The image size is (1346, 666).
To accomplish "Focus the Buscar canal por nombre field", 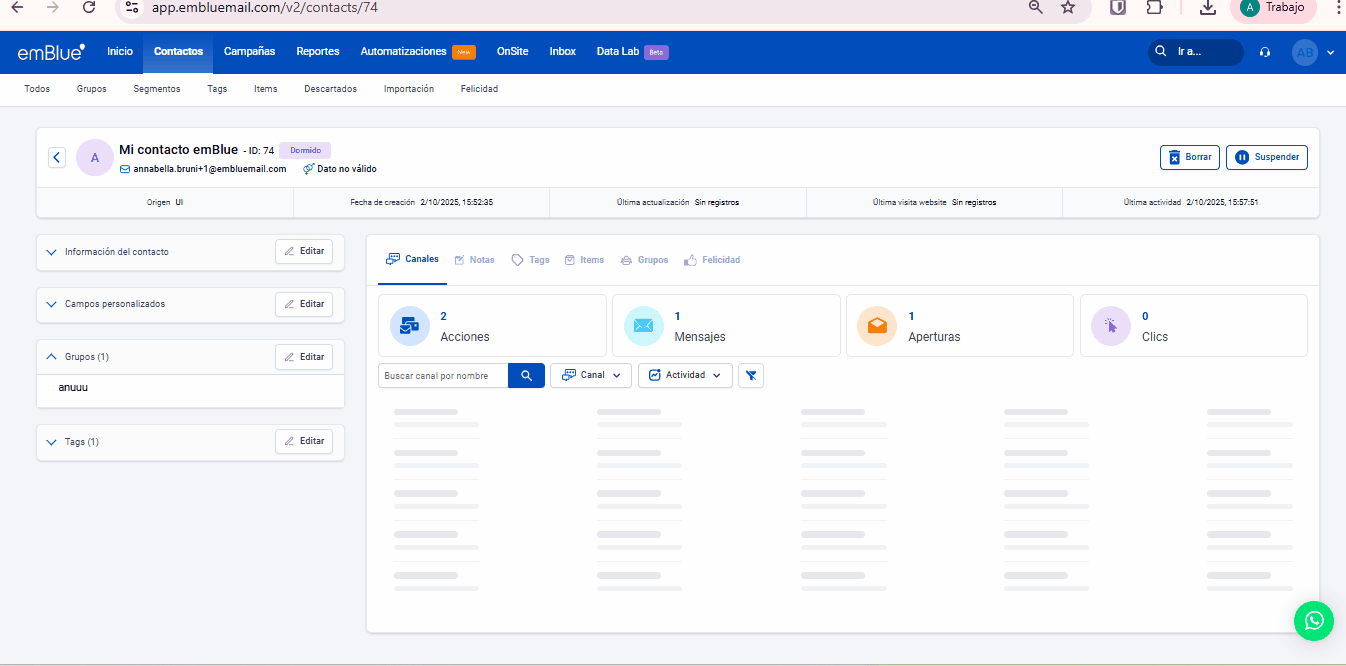I will (443, 375).
